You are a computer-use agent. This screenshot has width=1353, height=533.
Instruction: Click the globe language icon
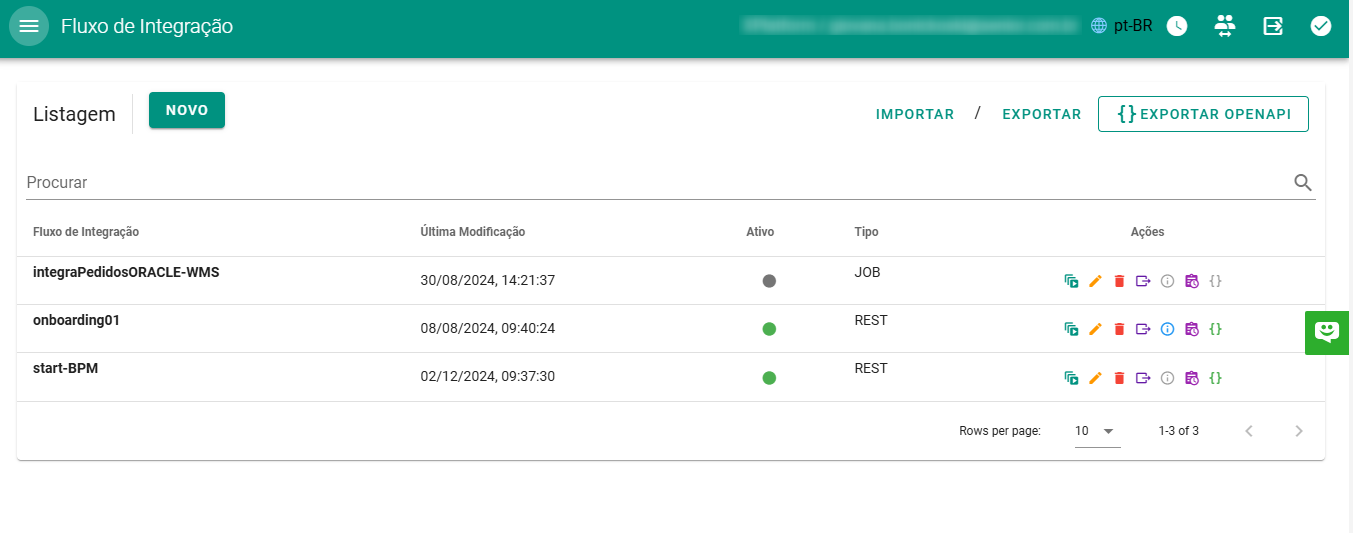pos(1100,26)
